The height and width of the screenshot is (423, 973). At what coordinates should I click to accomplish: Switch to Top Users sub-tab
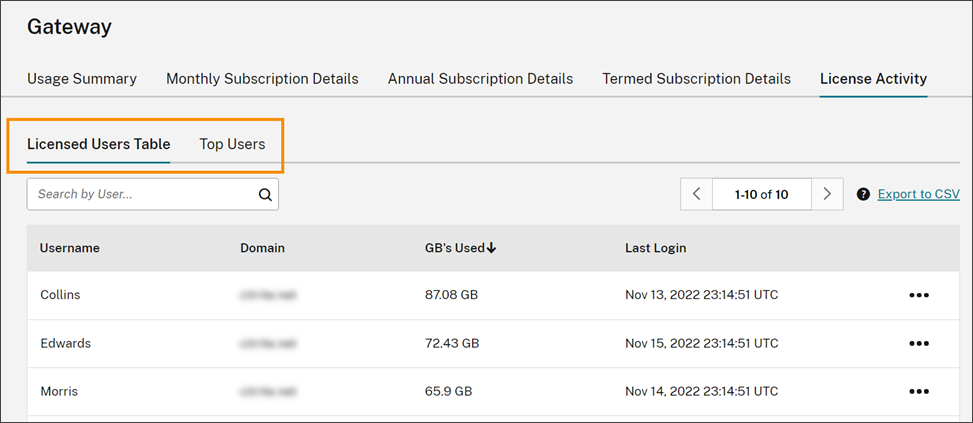click(x=232, y=144)
